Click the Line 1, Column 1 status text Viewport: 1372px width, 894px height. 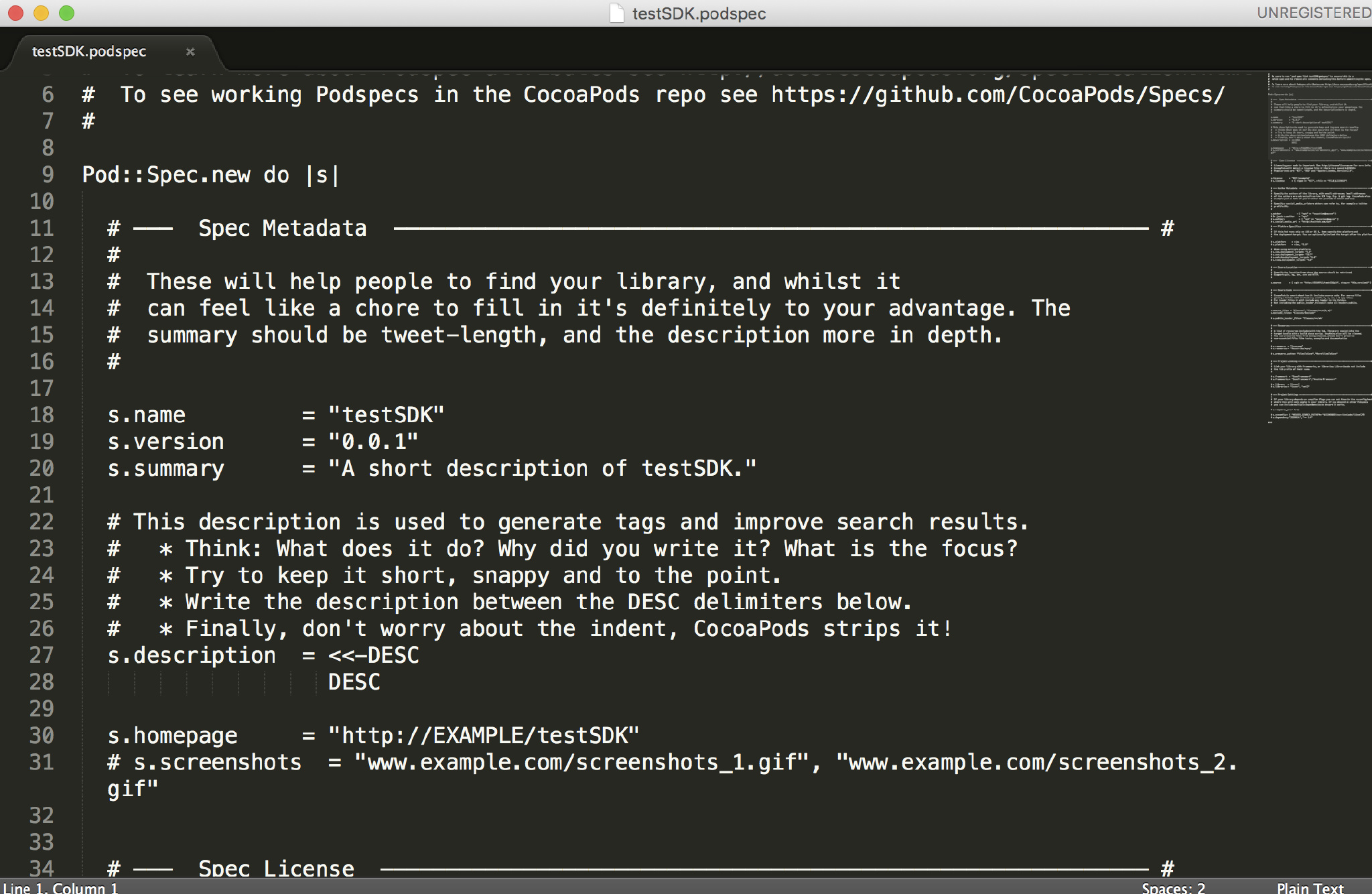coord(60,887)
